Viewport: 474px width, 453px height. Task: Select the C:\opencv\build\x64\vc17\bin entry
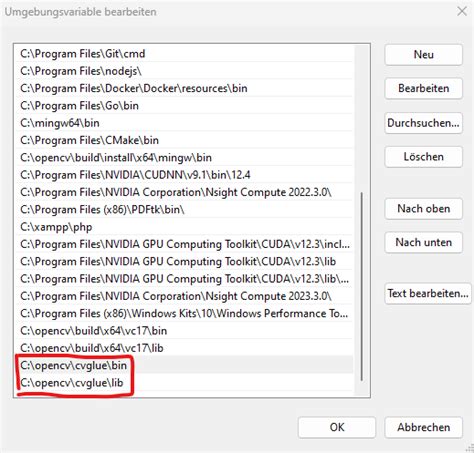point(184,331)
